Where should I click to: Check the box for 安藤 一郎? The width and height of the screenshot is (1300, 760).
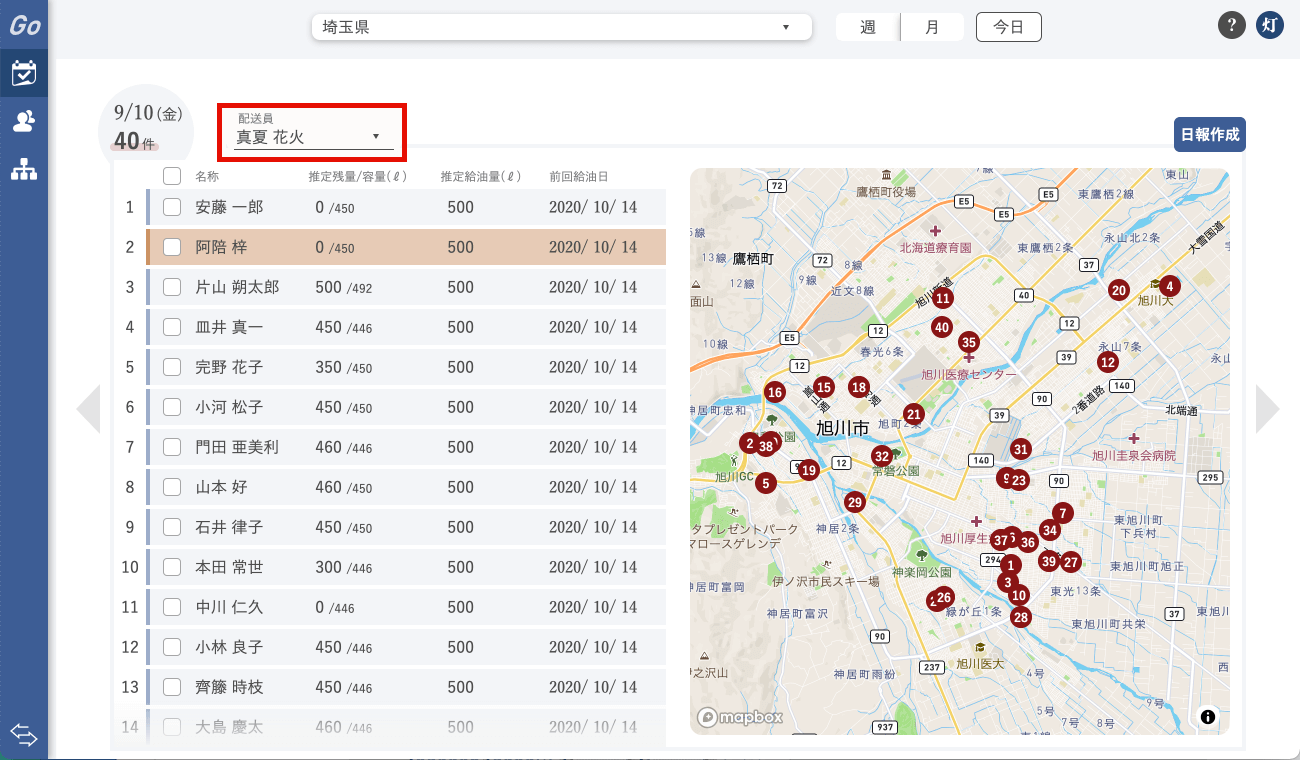tap(172, 207)
